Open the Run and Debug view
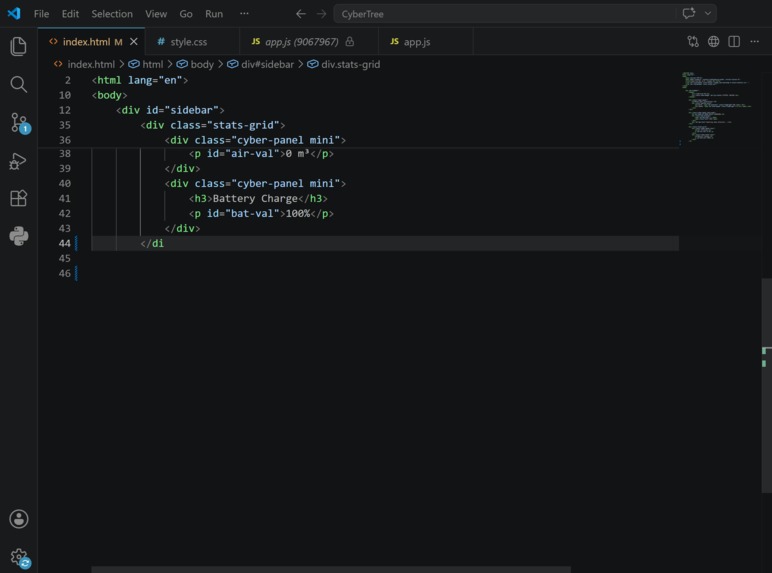Viewport: 772px width, 573px height. pos(18,161)
